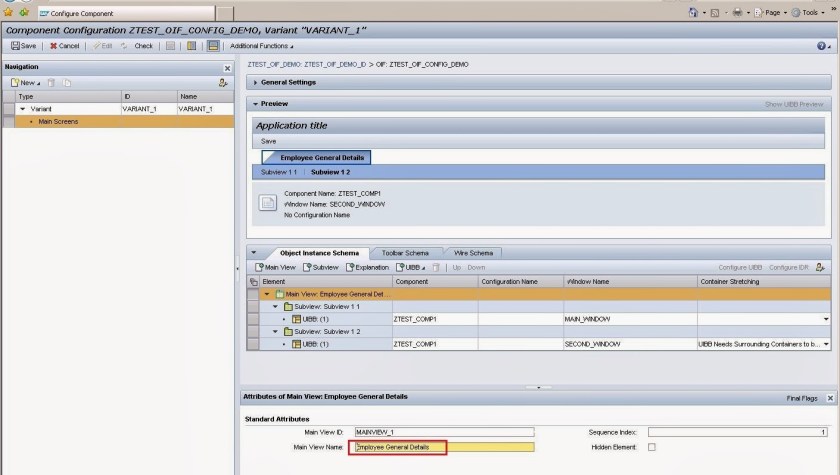Close the Navigation panel
The image size is (840, 475).
pos(227,68)
